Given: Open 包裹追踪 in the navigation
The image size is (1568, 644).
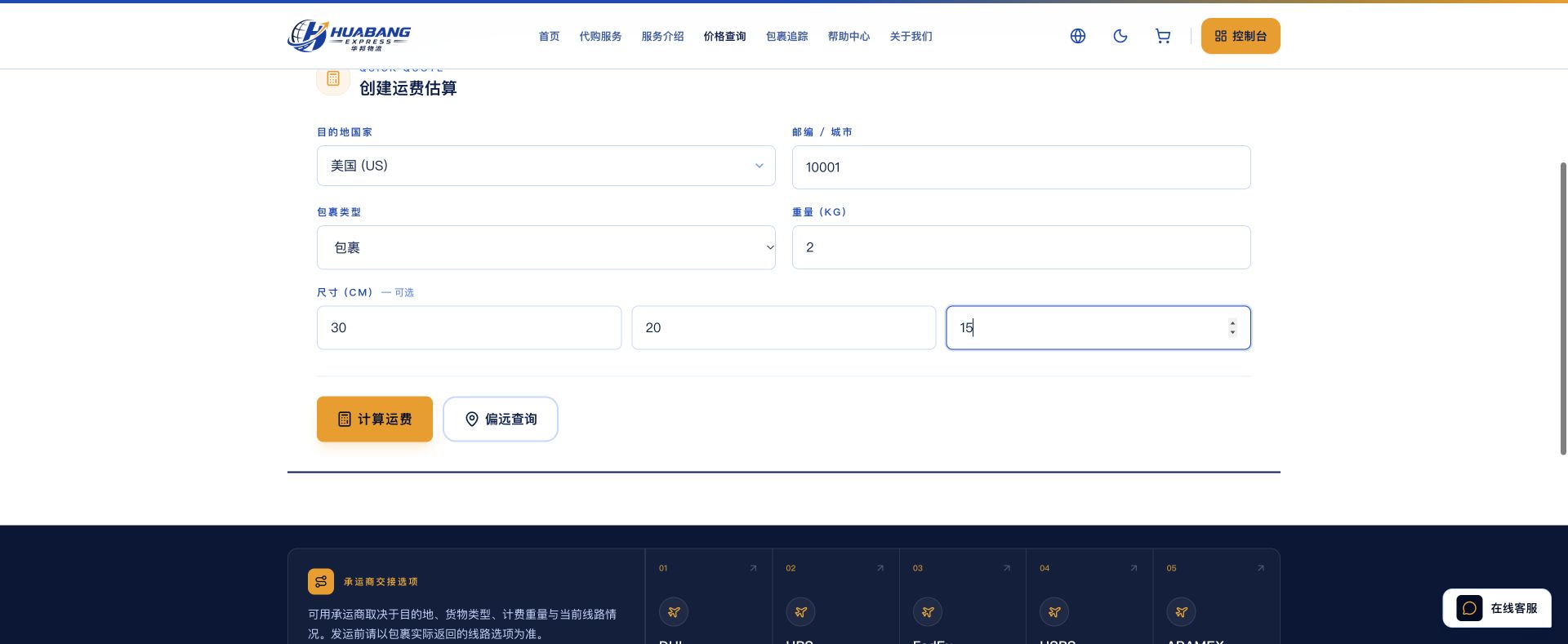Looking at the screenshot, I should coord(786,36).
